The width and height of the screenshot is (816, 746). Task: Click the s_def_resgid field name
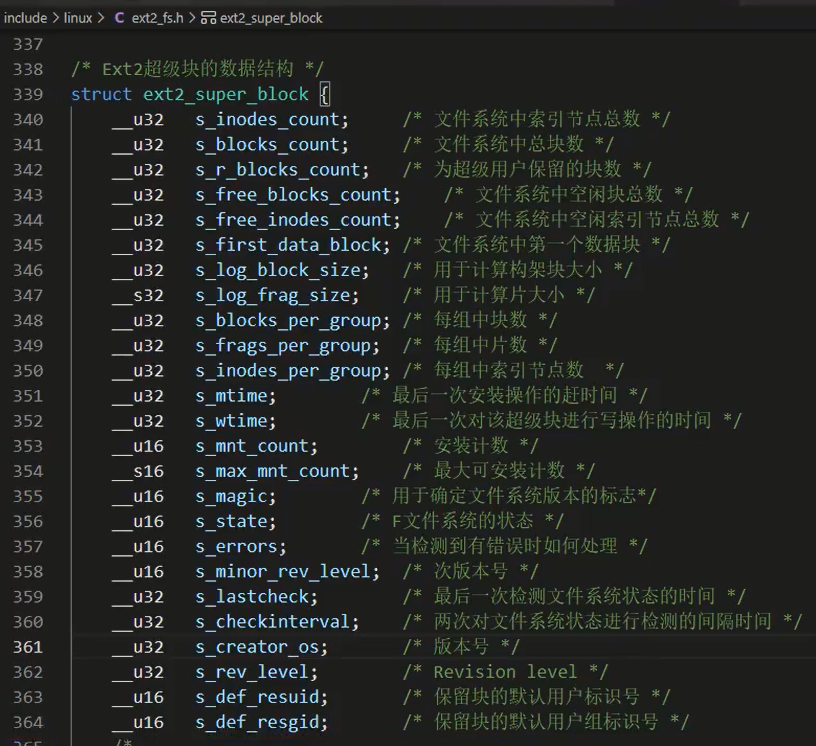click(x=257, y=721)
